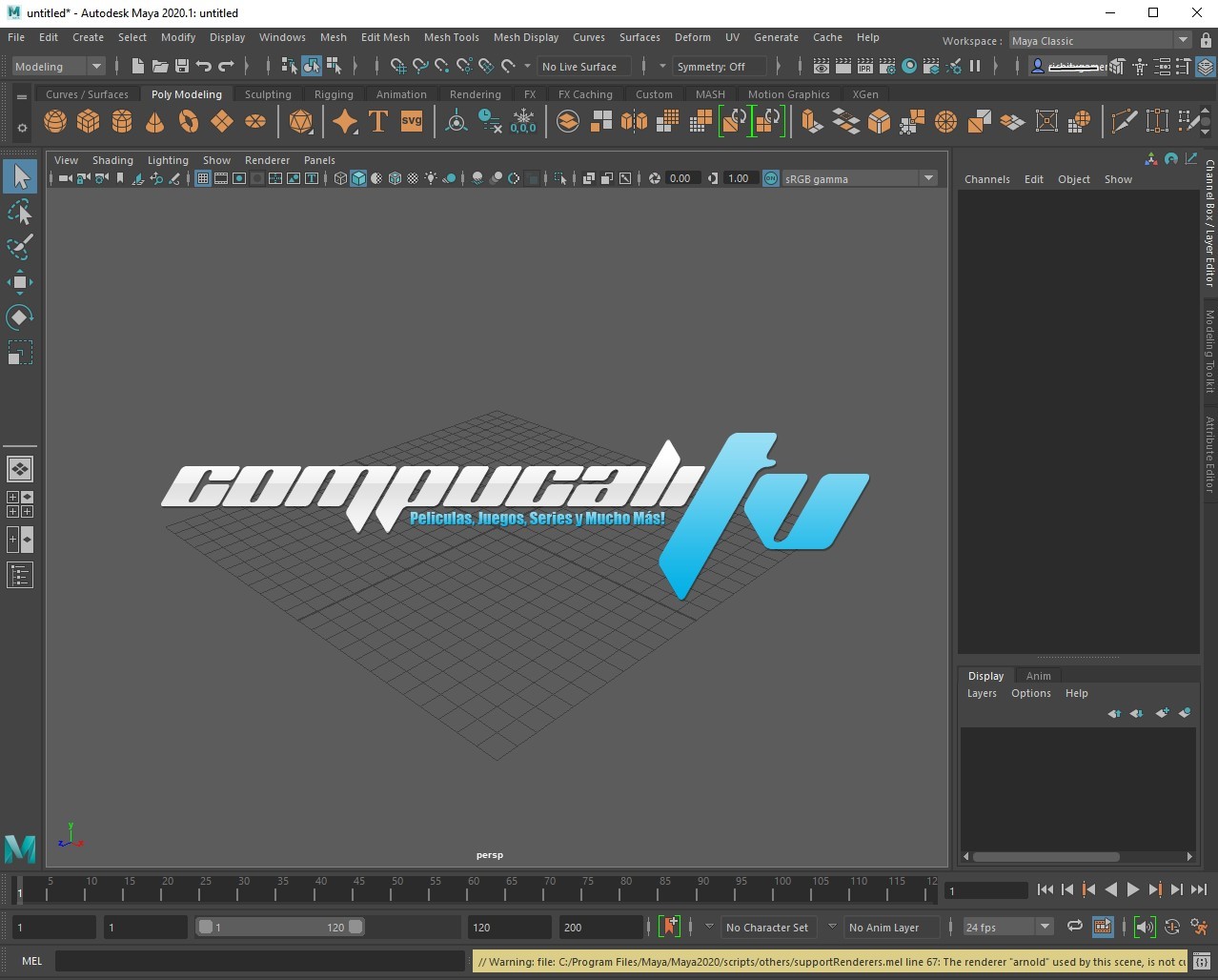Open the Maya Classic workspace dropdown
This screenshot has width=1218, height=980.
click(1100, 40)
